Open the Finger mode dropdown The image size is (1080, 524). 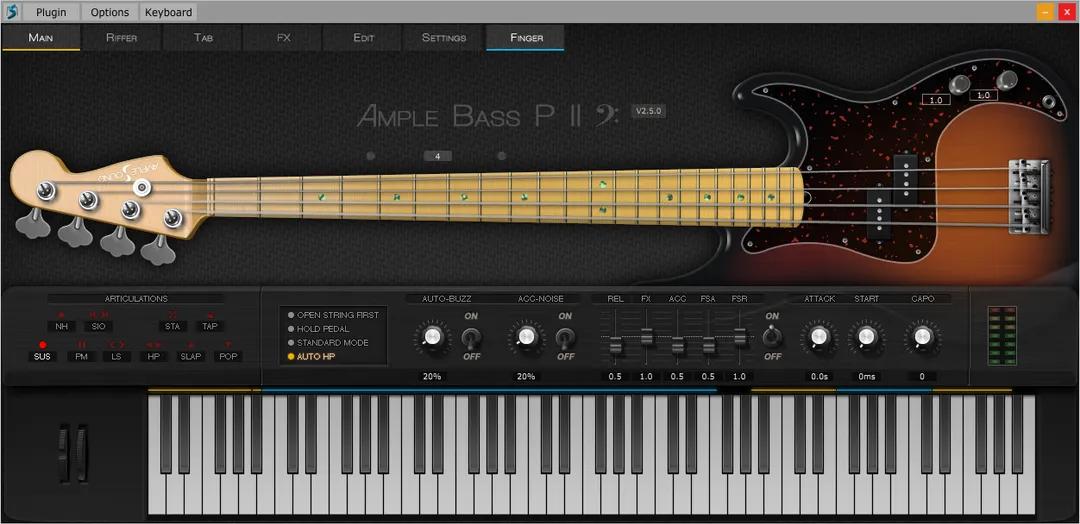(x=526, y=38)
